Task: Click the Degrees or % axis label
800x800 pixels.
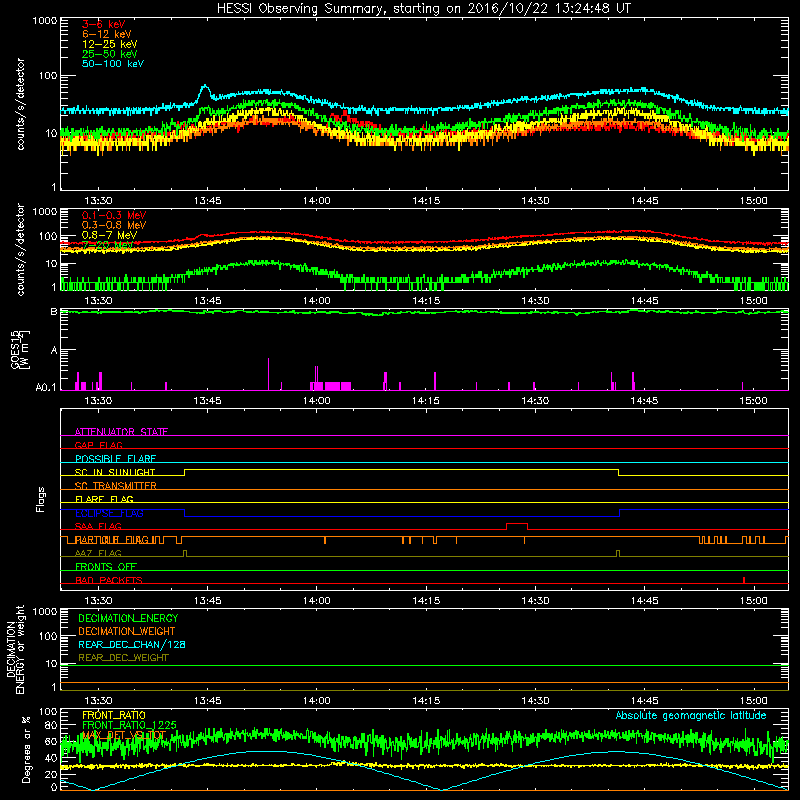Action: [x=26, y=750]
